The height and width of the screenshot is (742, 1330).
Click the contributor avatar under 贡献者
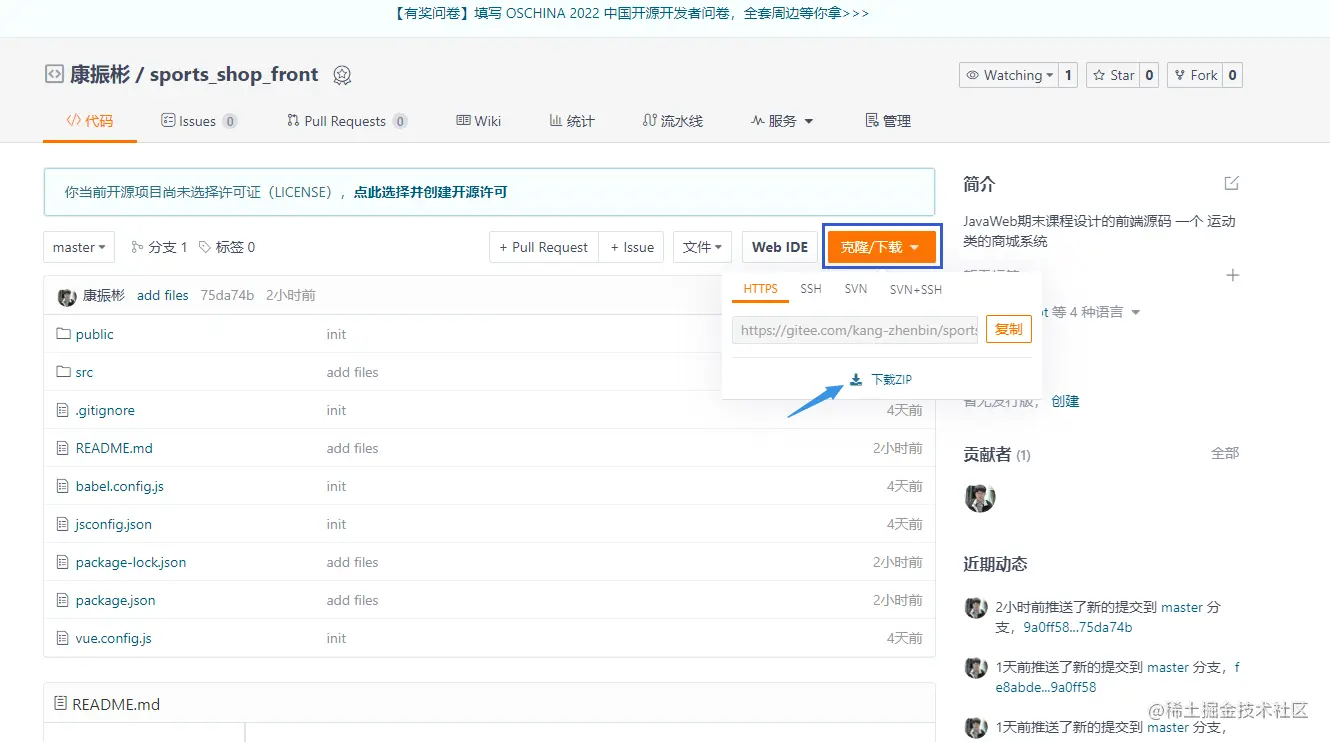(x=979, y=497)
